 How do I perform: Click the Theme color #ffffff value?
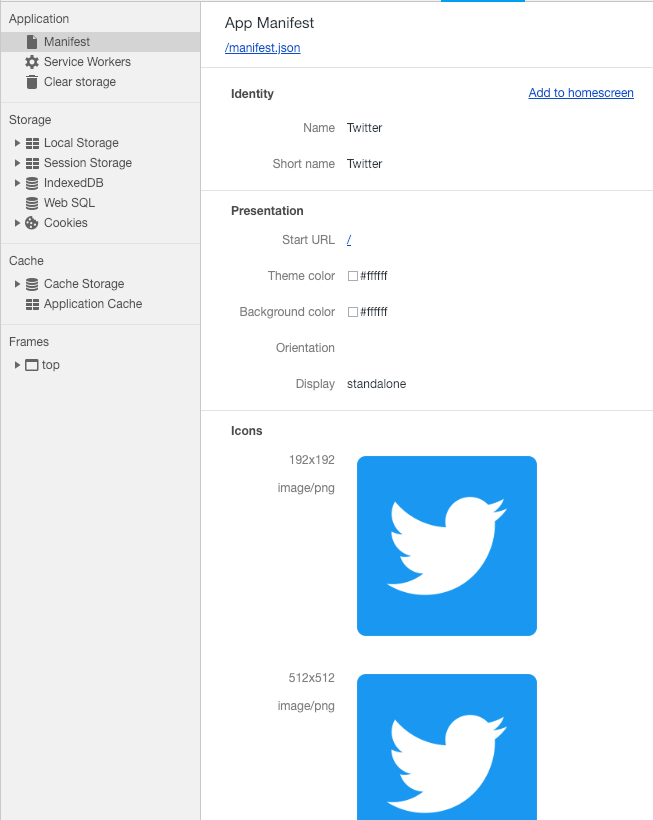(x=374, y=276)
